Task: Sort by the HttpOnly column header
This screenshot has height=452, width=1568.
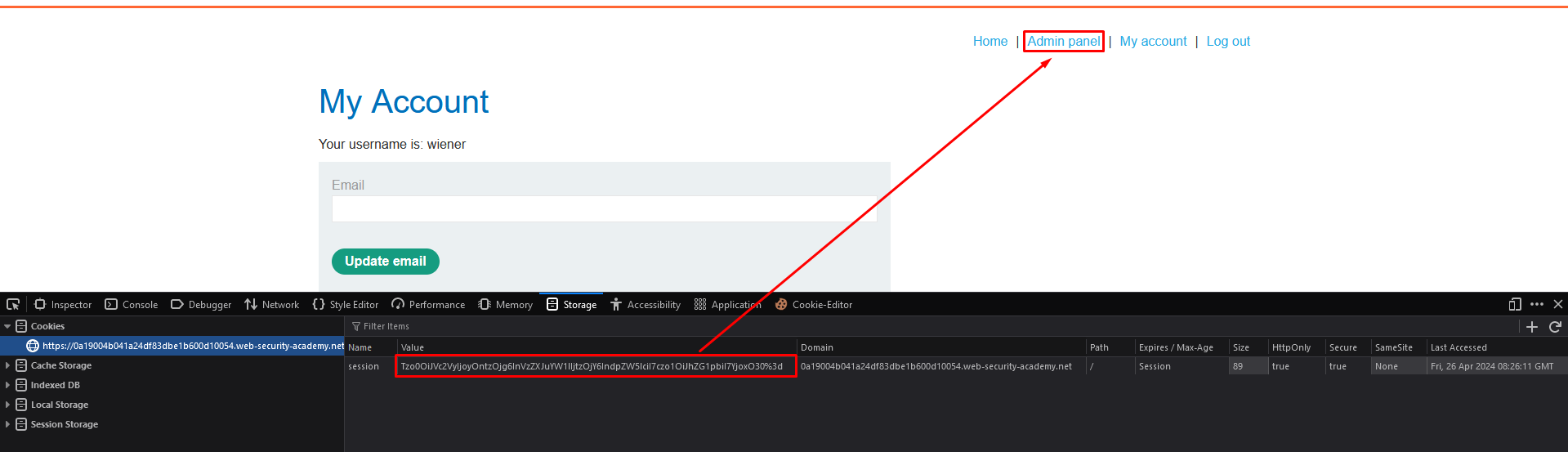Action: click(x=1297, y=347)
